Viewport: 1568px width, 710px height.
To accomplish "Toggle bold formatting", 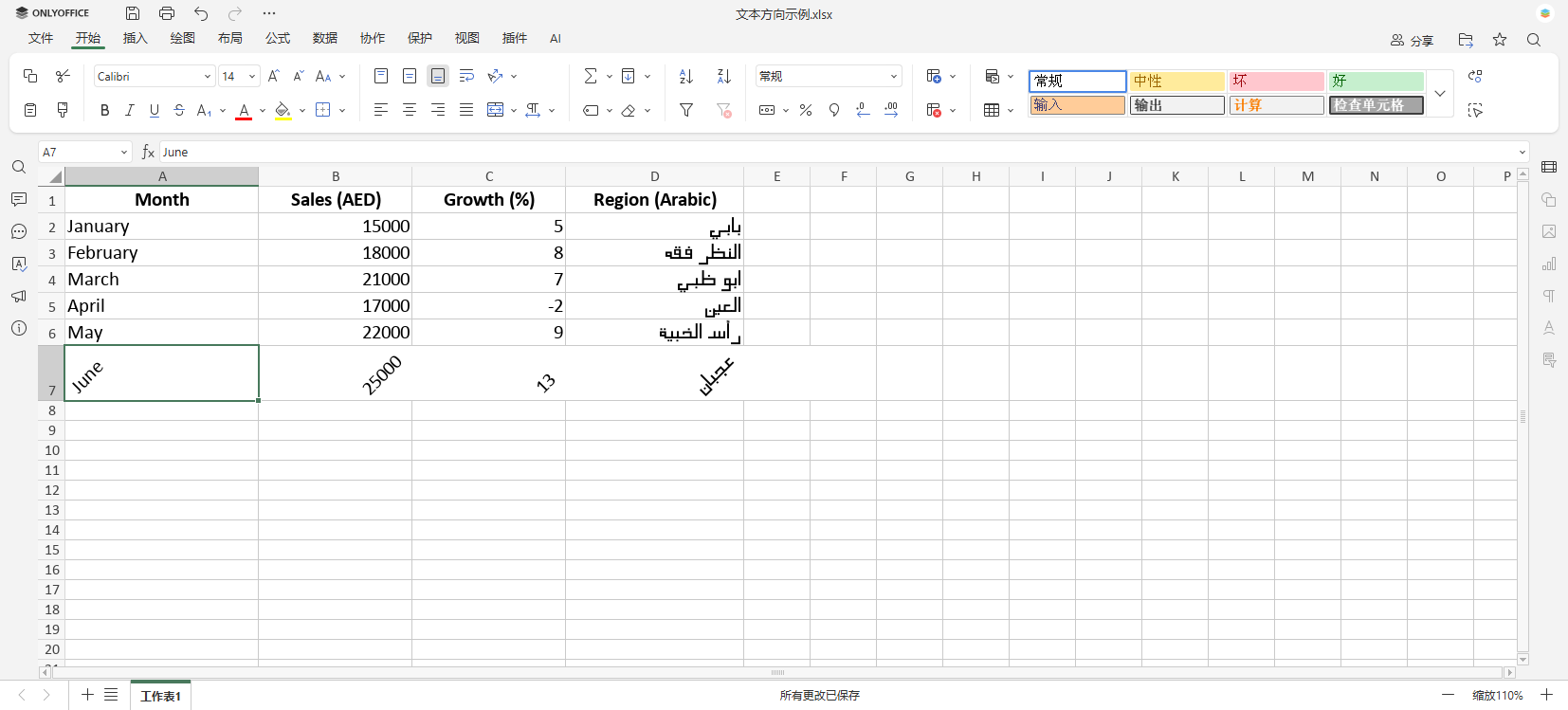I will (105, 110).
